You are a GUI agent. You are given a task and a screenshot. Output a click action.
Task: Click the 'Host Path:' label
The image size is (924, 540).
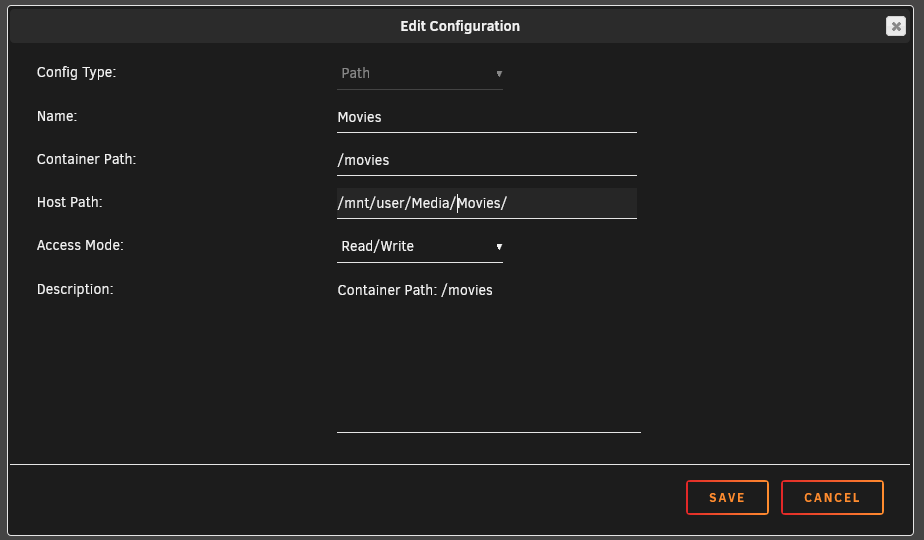tap(70, 202)
